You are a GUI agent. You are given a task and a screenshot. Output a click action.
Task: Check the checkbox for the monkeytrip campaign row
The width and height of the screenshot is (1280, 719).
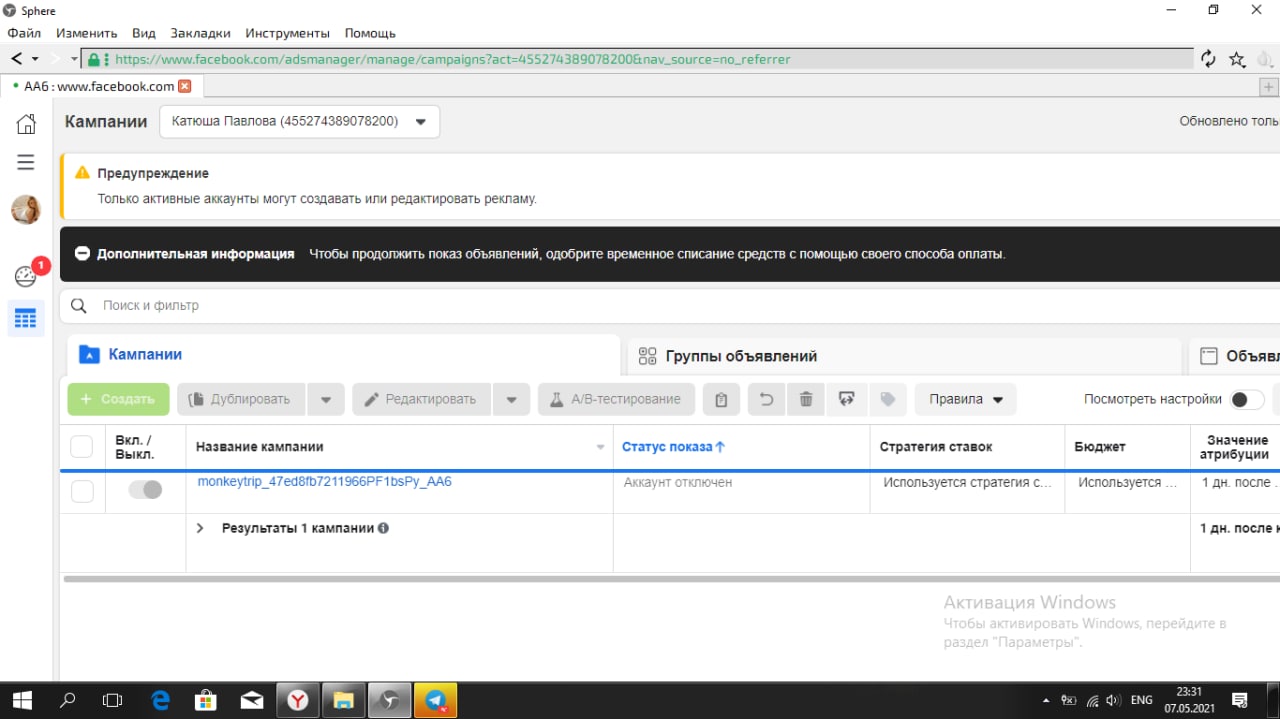coord(82,490)
